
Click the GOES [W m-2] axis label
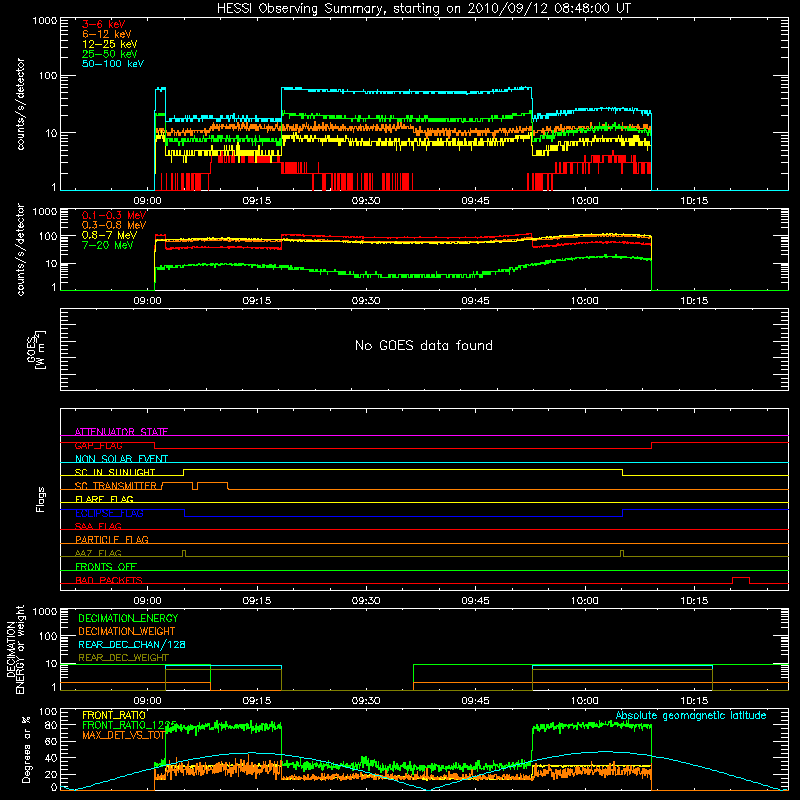pos(36,349)
